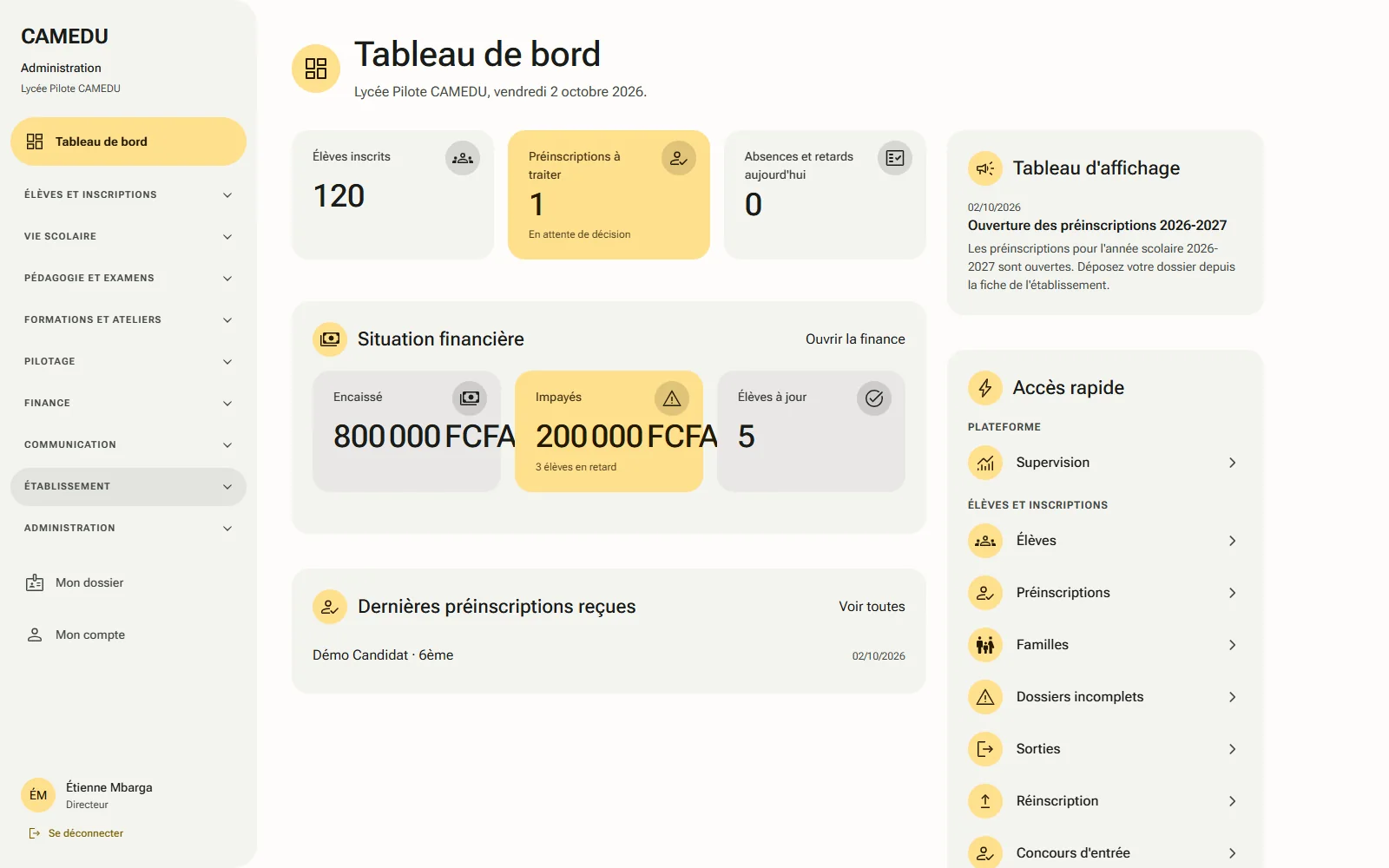Click the students group icon on Élèves inscrits card
The width and height of the screenshot is (1389, 868).
(463, 158)
